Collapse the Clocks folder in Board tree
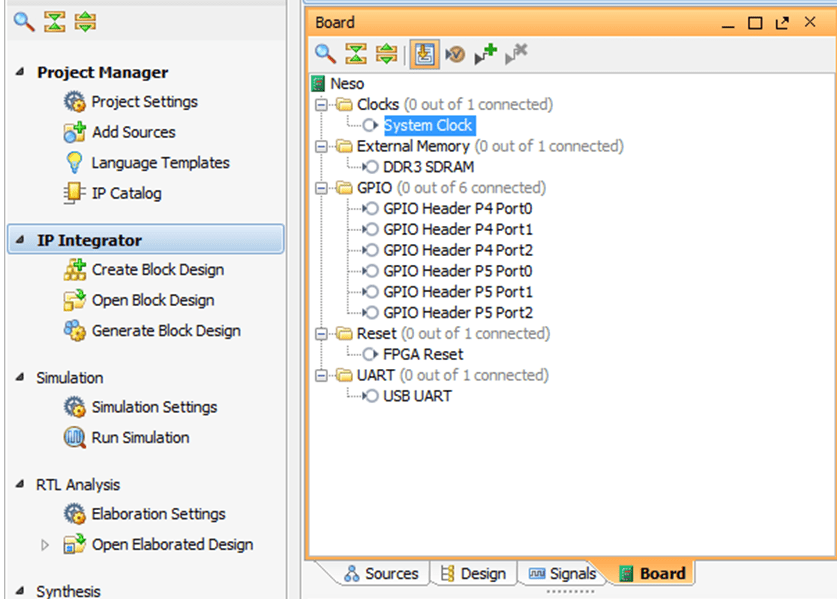 321,105
